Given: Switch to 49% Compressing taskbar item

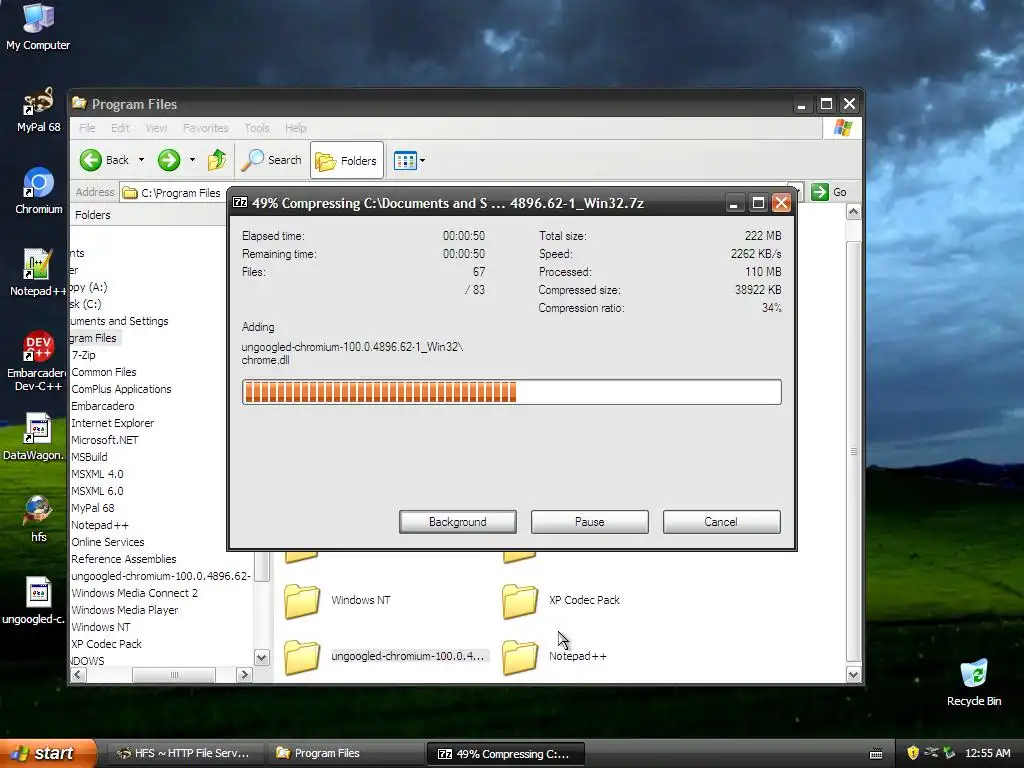Looking at the screenshot, I should pos(505,754).
